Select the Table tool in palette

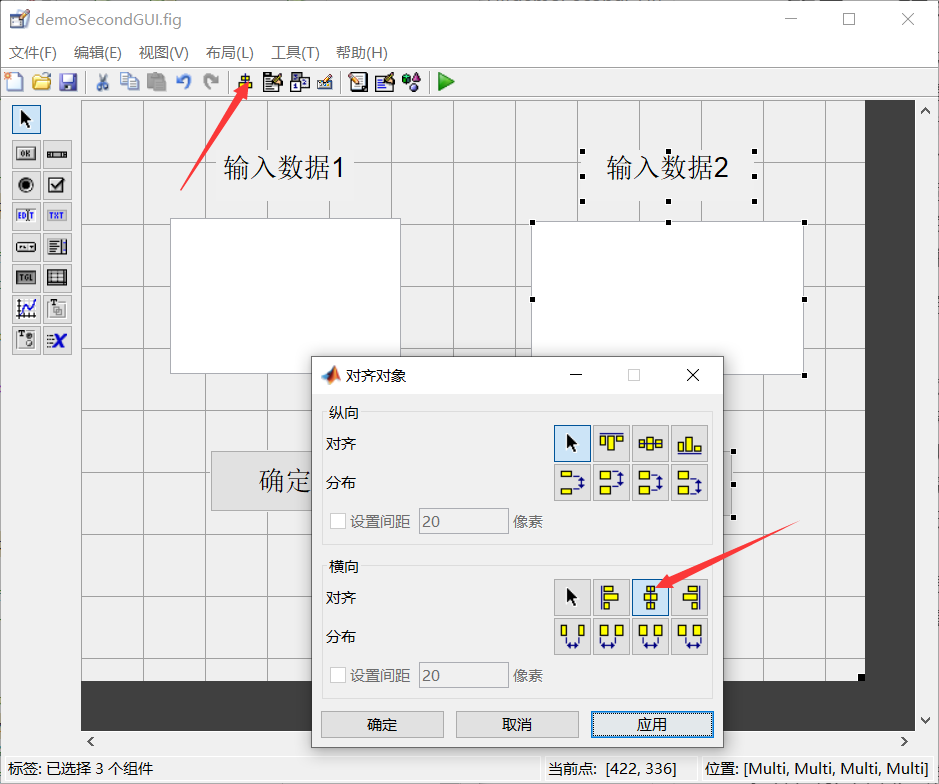[x=57, y=277]
